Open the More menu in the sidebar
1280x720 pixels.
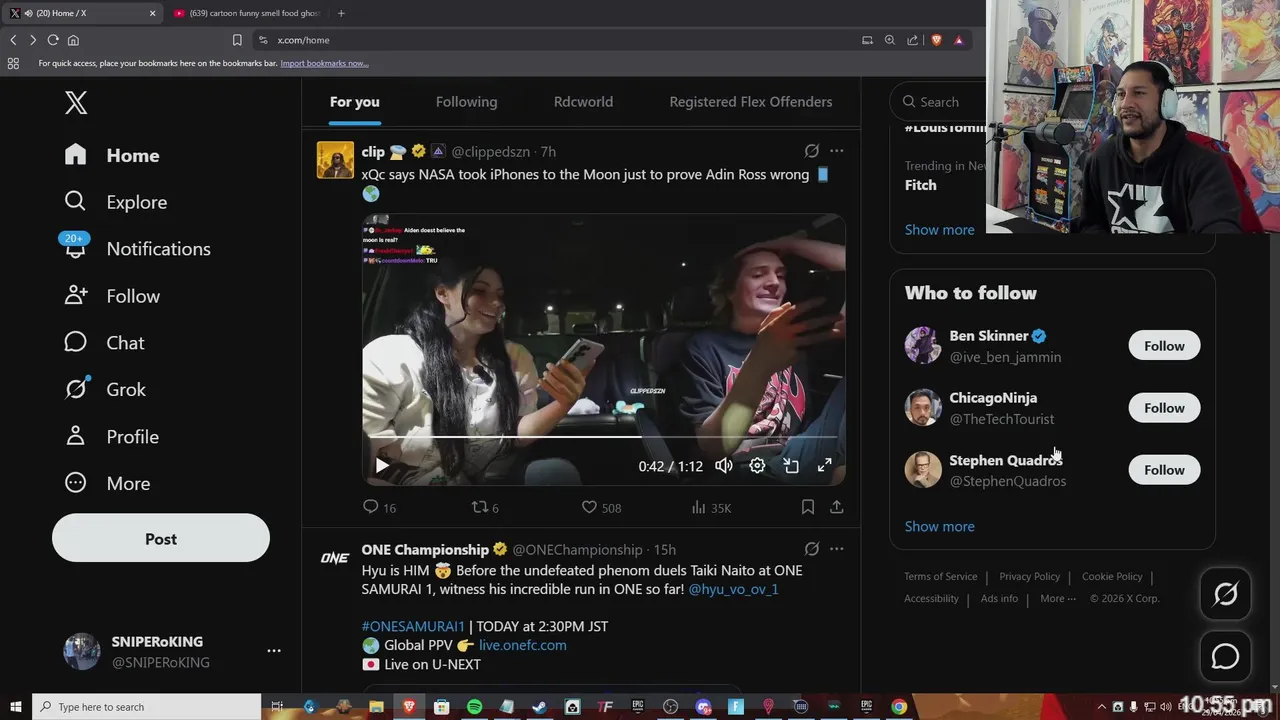107,484
